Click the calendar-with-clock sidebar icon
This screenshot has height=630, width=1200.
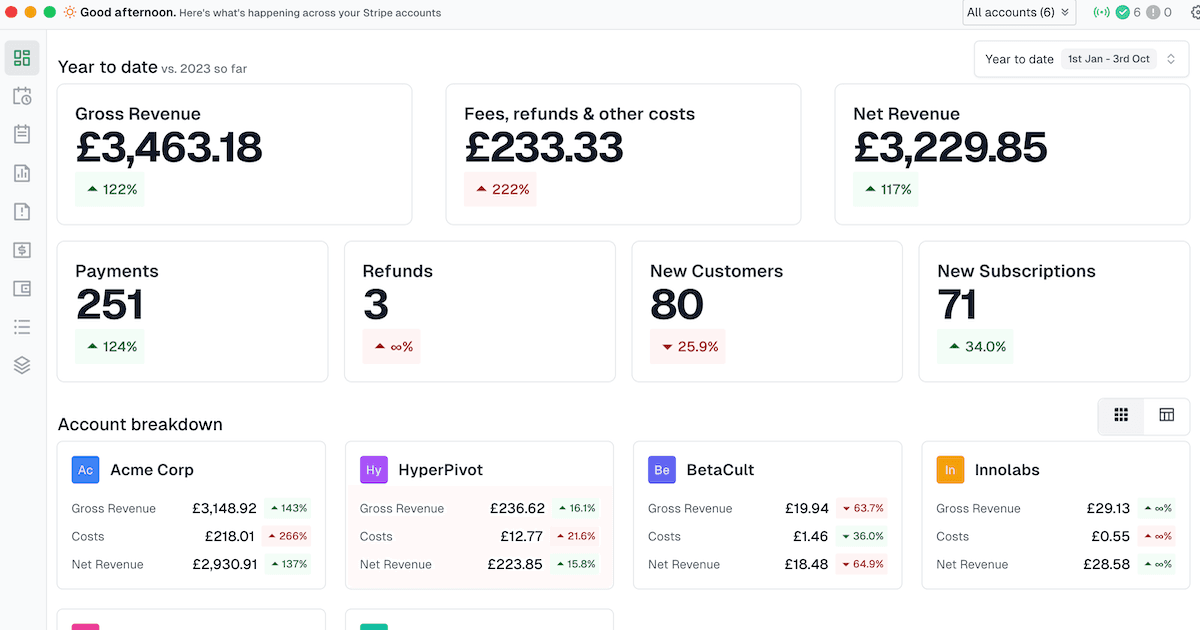click(x=22, y=96)
